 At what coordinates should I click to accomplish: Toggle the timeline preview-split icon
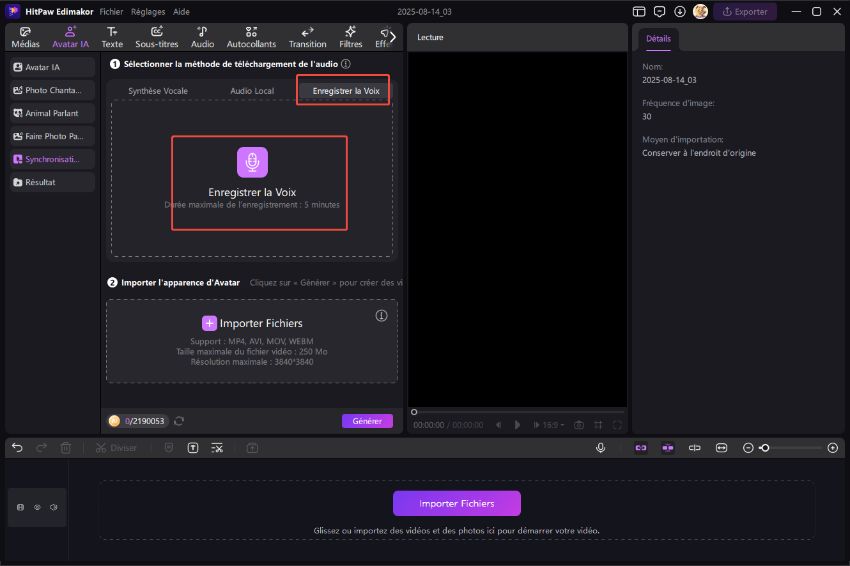click(694, 448)
